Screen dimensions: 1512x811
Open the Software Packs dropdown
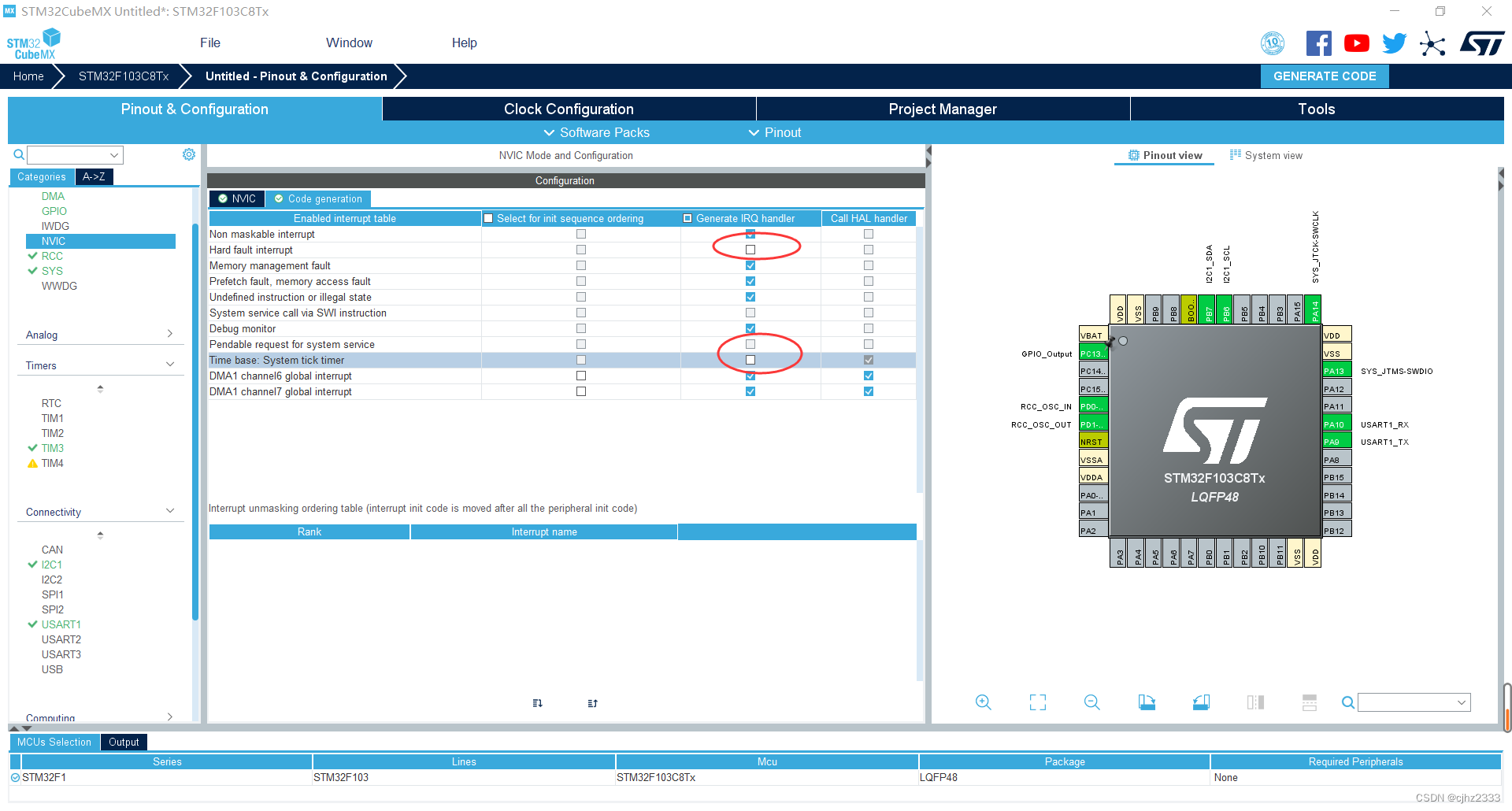pos(598,132)
